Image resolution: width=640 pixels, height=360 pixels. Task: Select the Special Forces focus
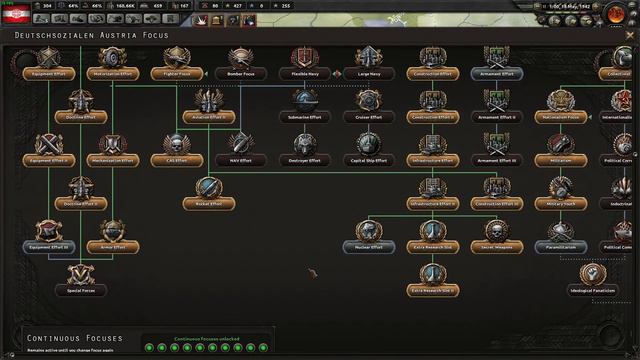point(81,290)
